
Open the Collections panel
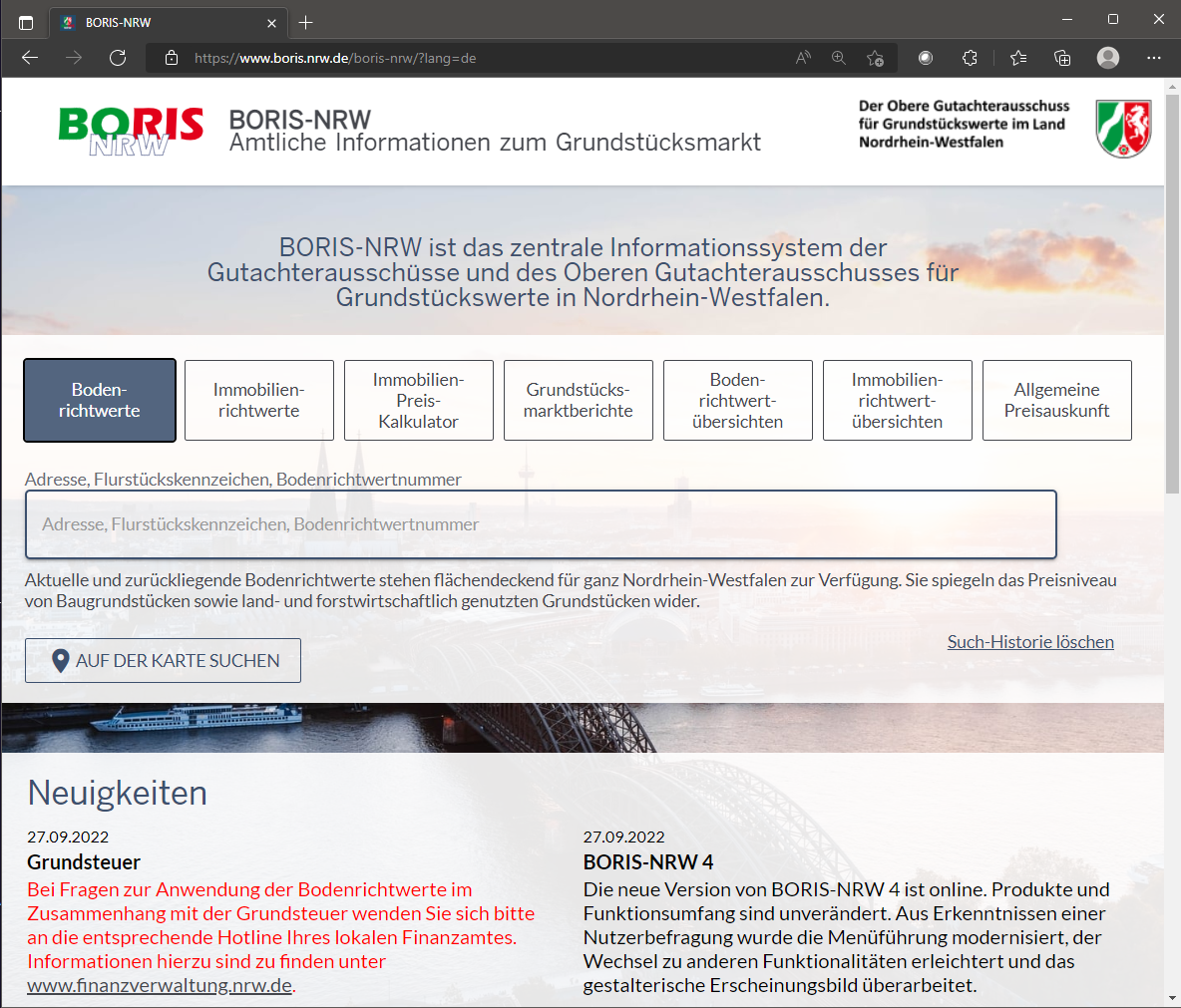click(1062, 58)
